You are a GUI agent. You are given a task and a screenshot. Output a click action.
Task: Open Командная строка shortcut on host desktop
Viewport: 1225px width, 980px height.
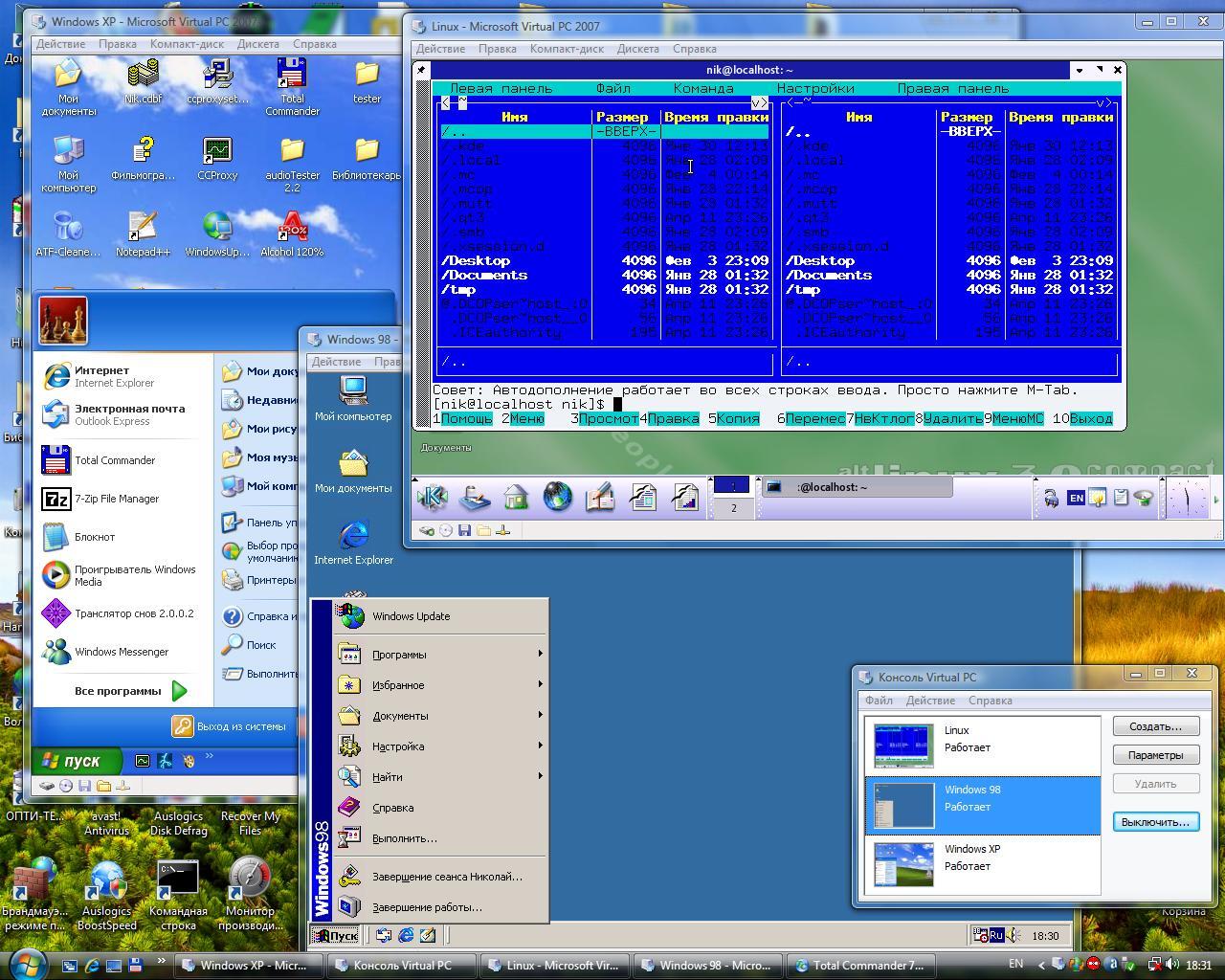click(178, 895)
